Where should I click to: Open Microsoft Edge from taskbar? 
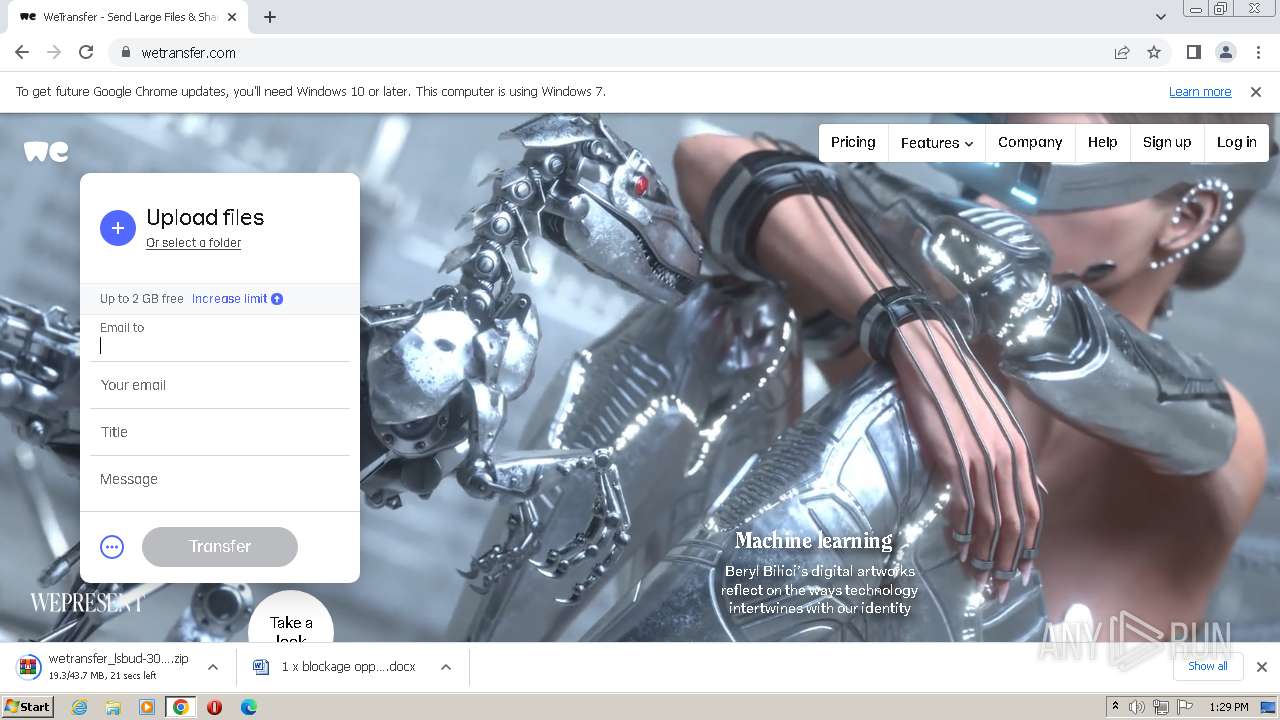point(248,707)
